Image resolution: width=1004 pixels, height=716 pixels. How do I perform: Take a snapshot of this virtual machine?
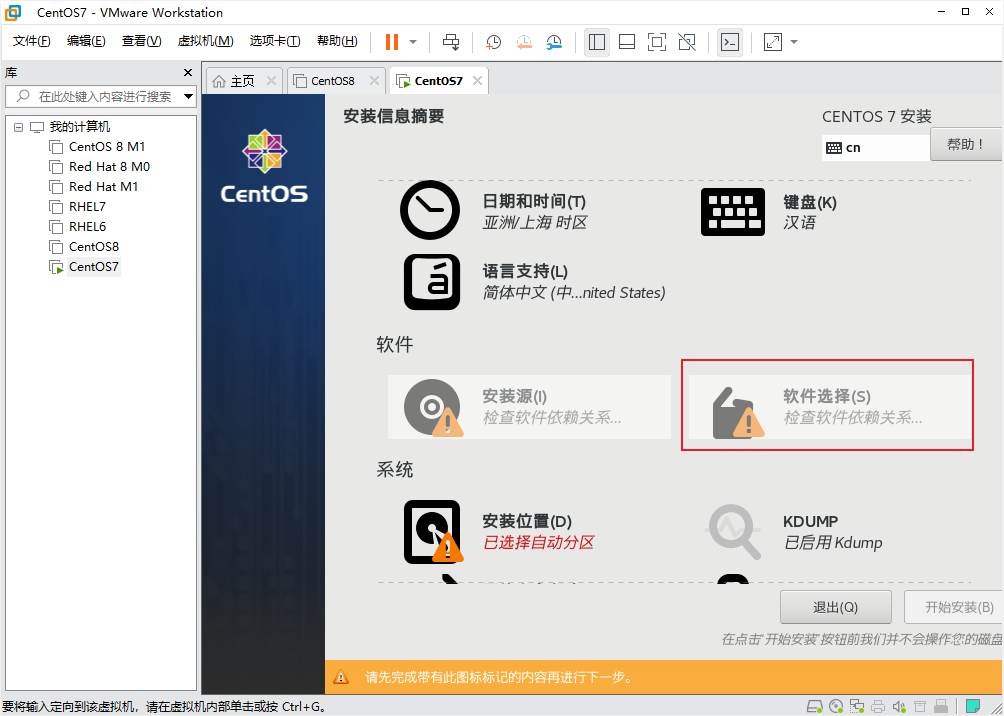pos(493,42)
